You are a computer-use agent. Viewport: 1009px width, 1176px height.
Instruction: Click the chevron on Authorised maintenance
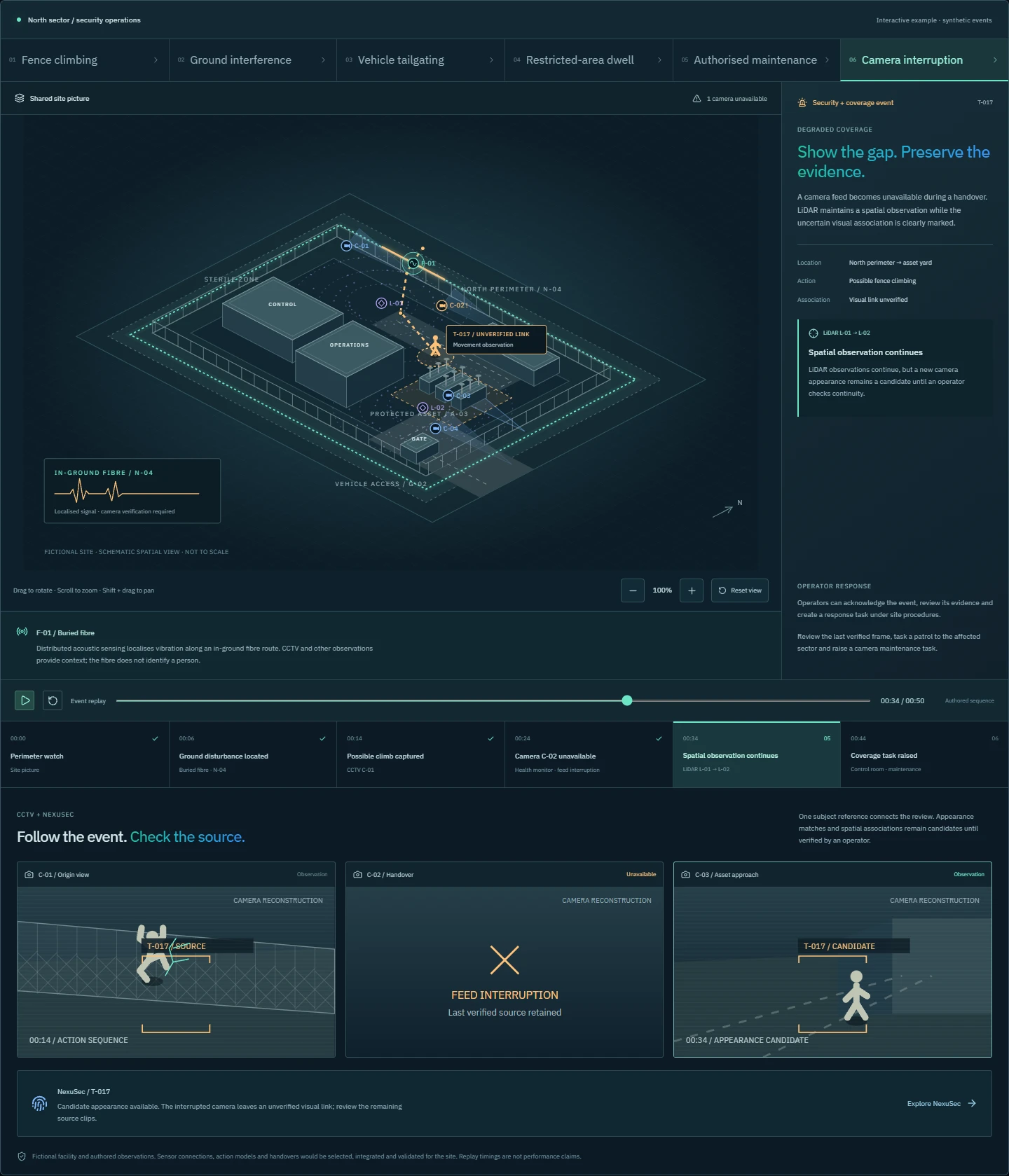point(827,60)
